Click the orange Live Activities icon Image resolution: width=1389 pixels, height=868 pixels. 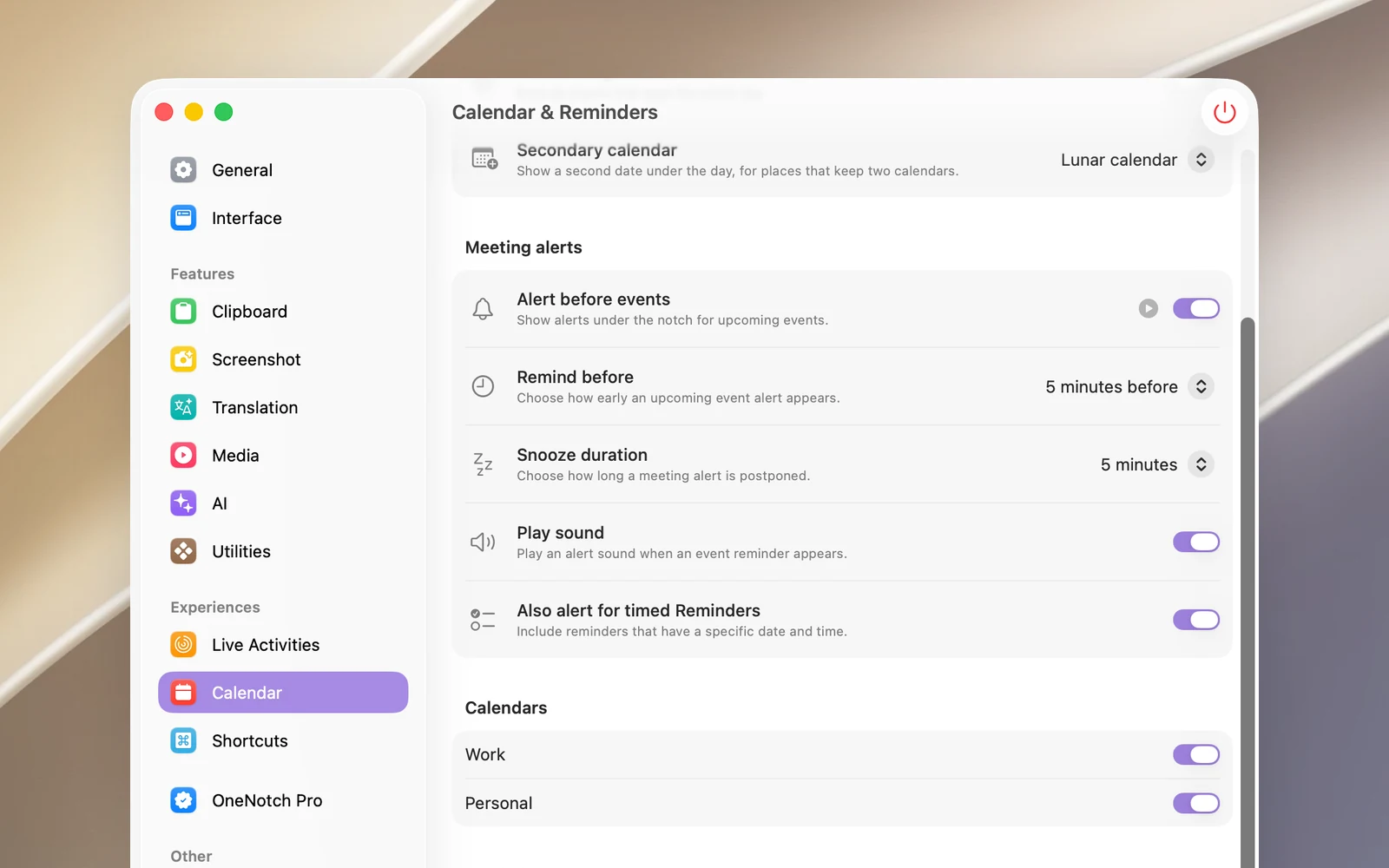(x=183, y=644)
